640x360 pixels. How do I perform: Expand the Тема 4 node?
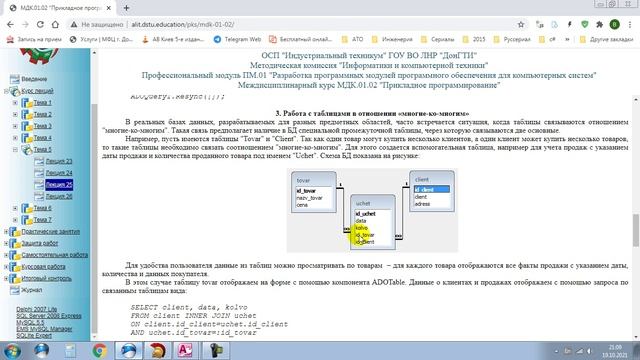[15, 138]
